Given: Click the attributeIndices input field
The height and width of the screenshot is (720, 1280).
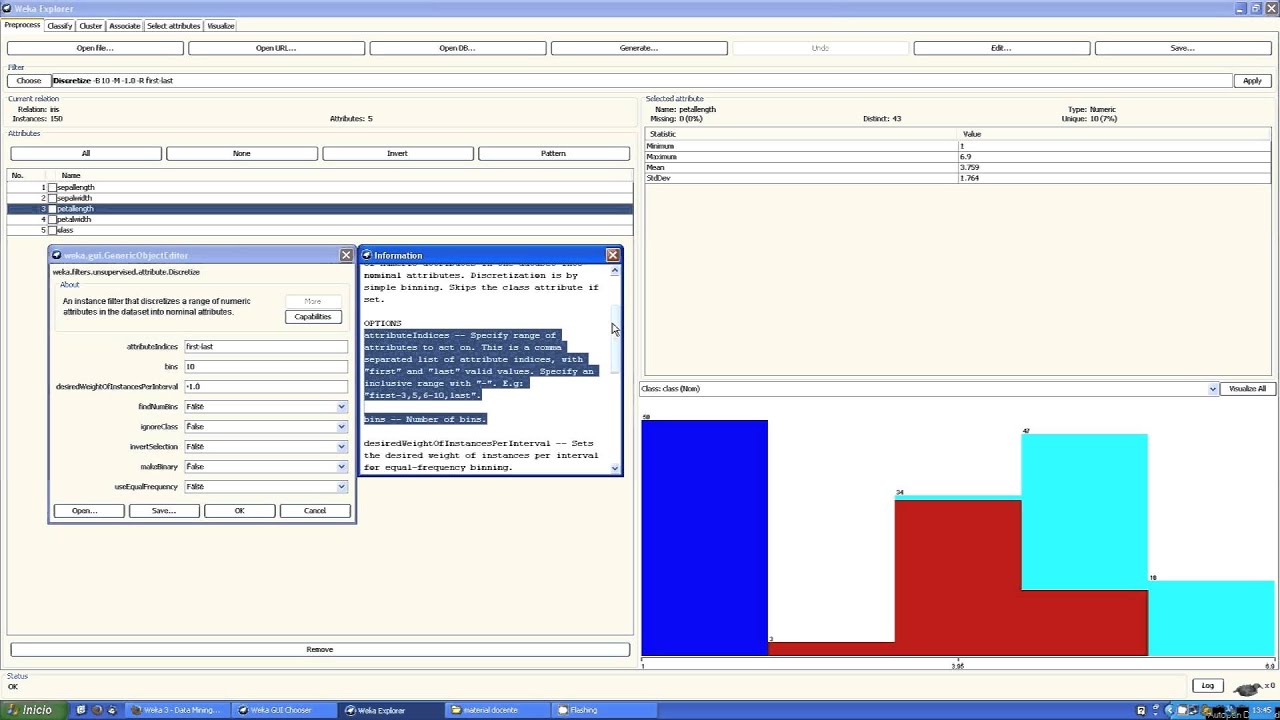Looking at the screenshot, I should coord(266,346).
